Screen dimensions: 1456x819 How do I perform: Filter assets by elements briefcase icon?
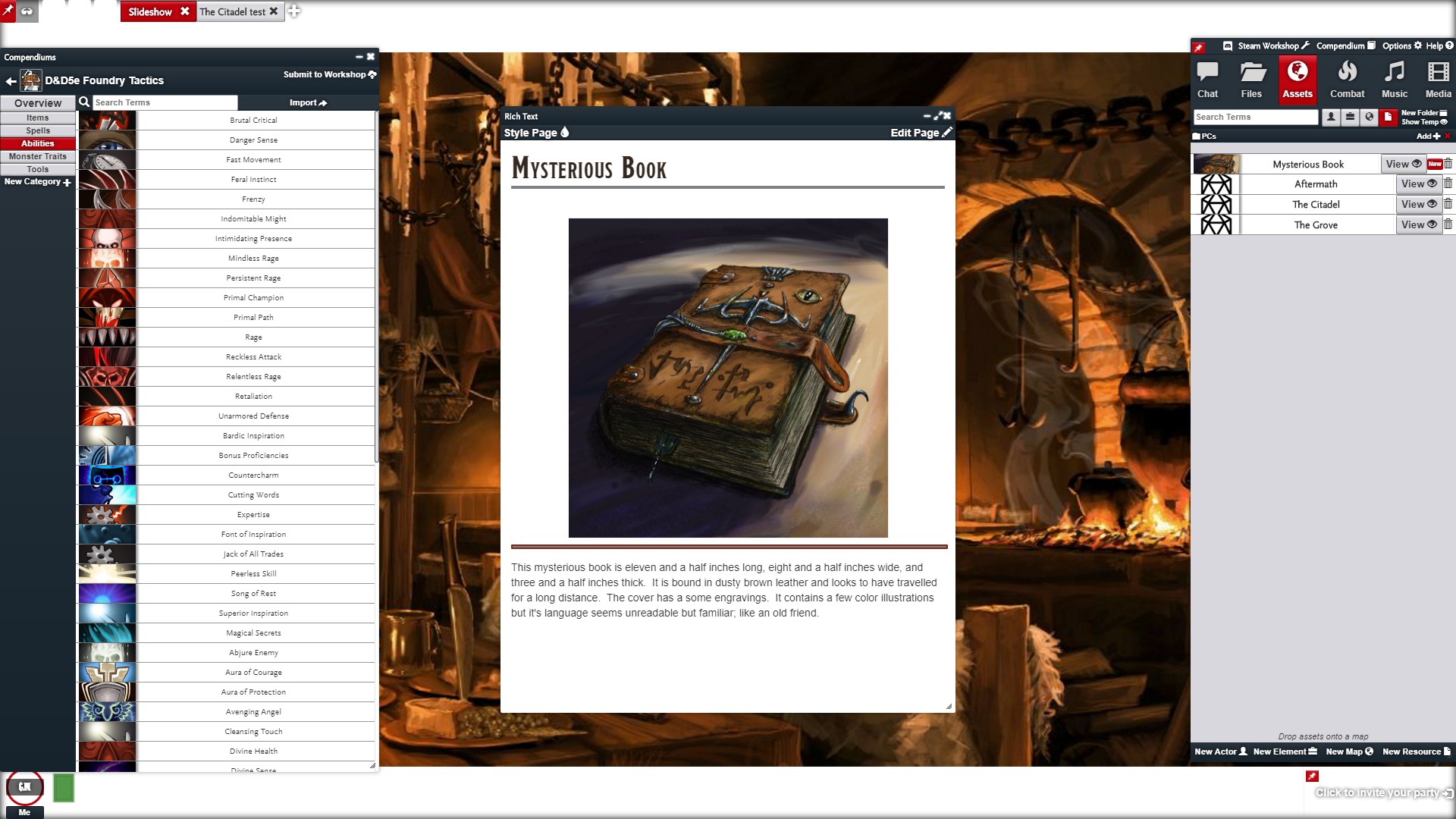[1350, 117]
